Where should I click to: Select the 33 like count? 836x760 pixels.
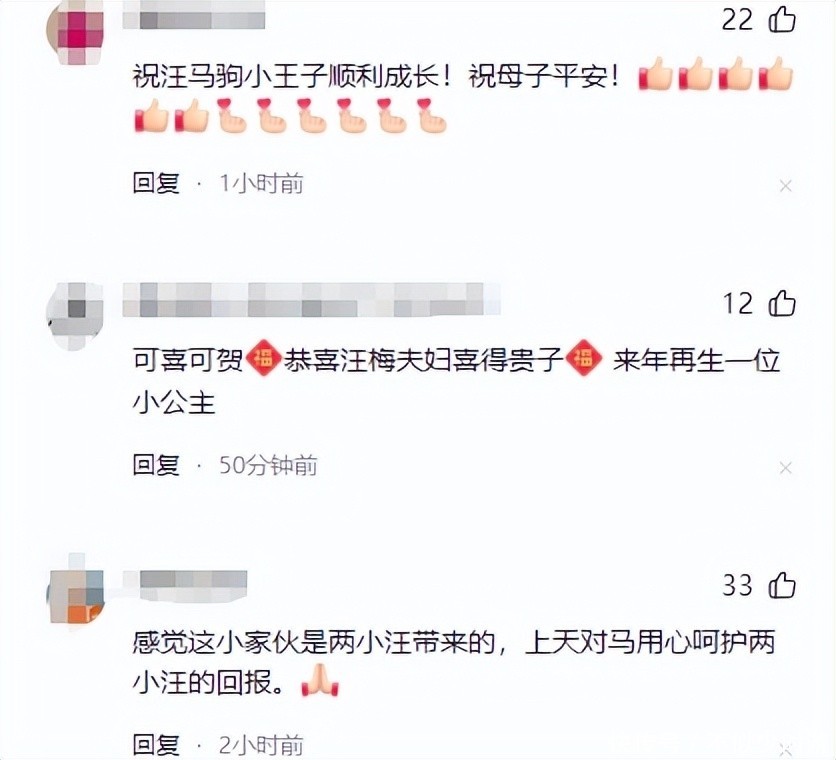pos(737,585)
